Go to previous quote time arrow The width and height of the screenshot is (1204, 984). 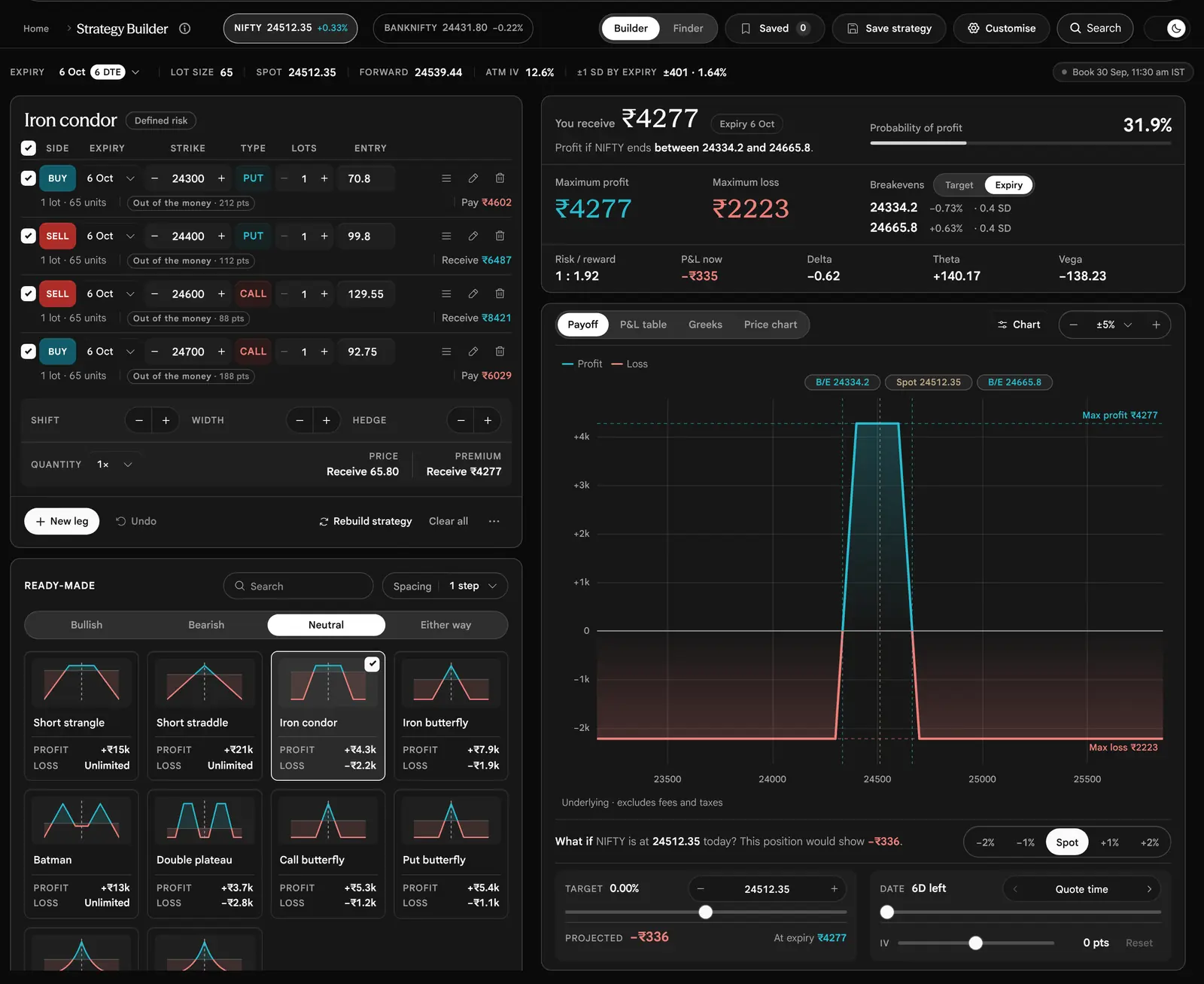1015,889
